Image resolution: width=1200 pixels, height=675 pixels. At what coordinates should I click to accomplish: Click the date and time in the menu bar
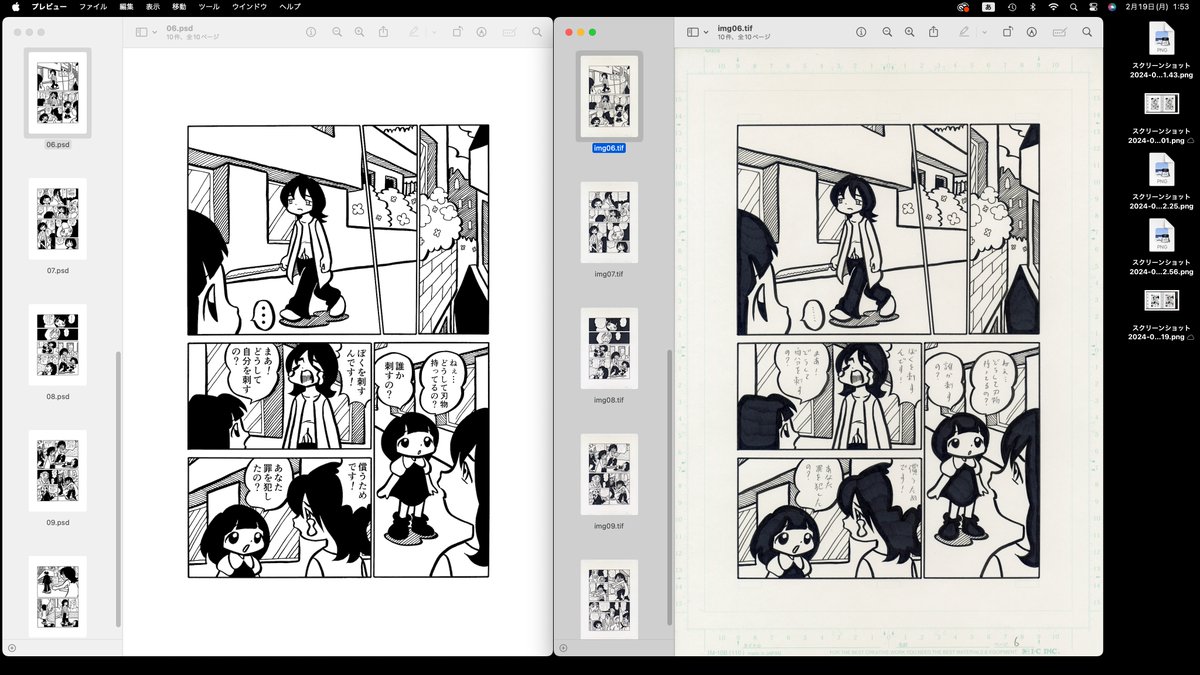point(1158,8)
